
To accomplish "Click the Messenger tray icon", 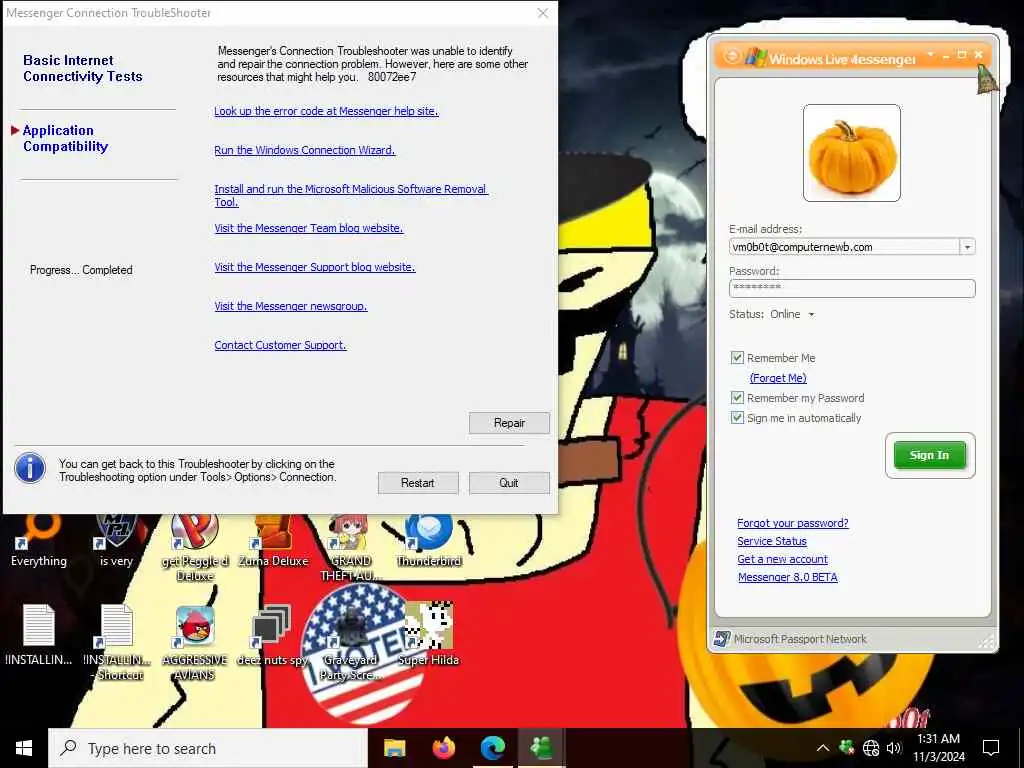I will (847, 747).
